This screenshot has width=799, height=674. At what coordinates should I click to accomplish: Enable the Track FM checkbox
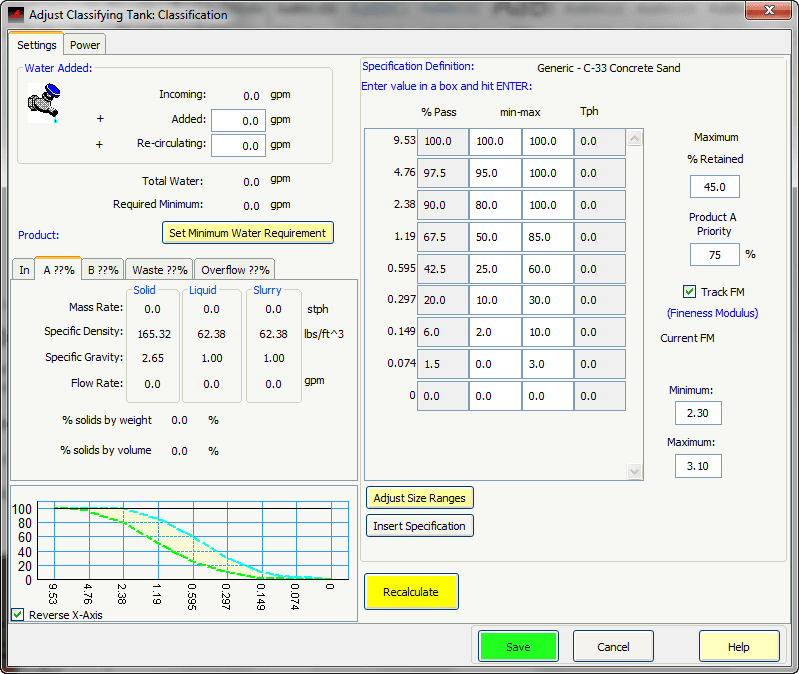coord(688,292)
